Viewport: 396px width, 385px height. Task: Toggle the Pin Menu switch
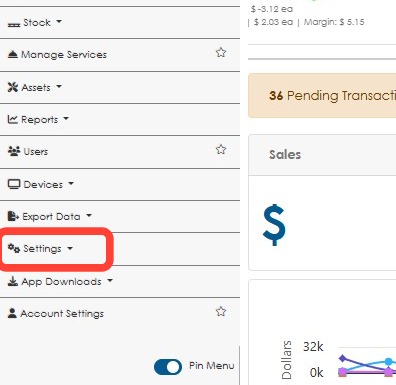pos(168,367)
